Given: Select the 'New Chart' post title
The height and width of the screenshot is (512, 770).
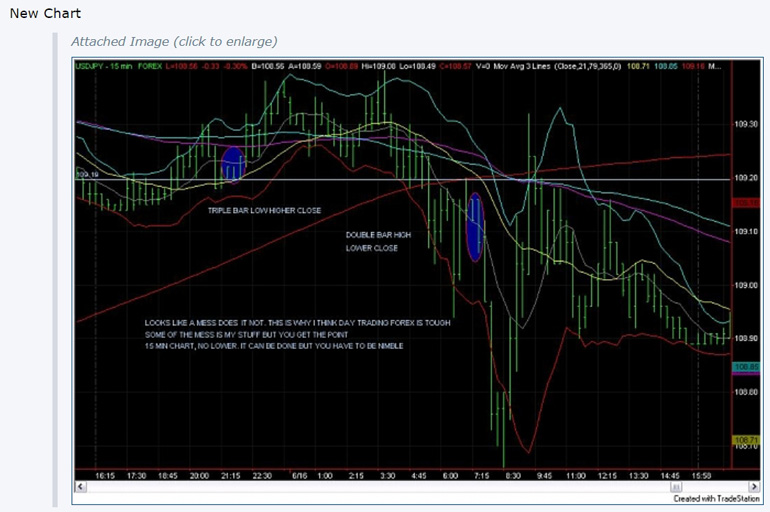Looking at the screenshot, I should (x=45, y=13).
